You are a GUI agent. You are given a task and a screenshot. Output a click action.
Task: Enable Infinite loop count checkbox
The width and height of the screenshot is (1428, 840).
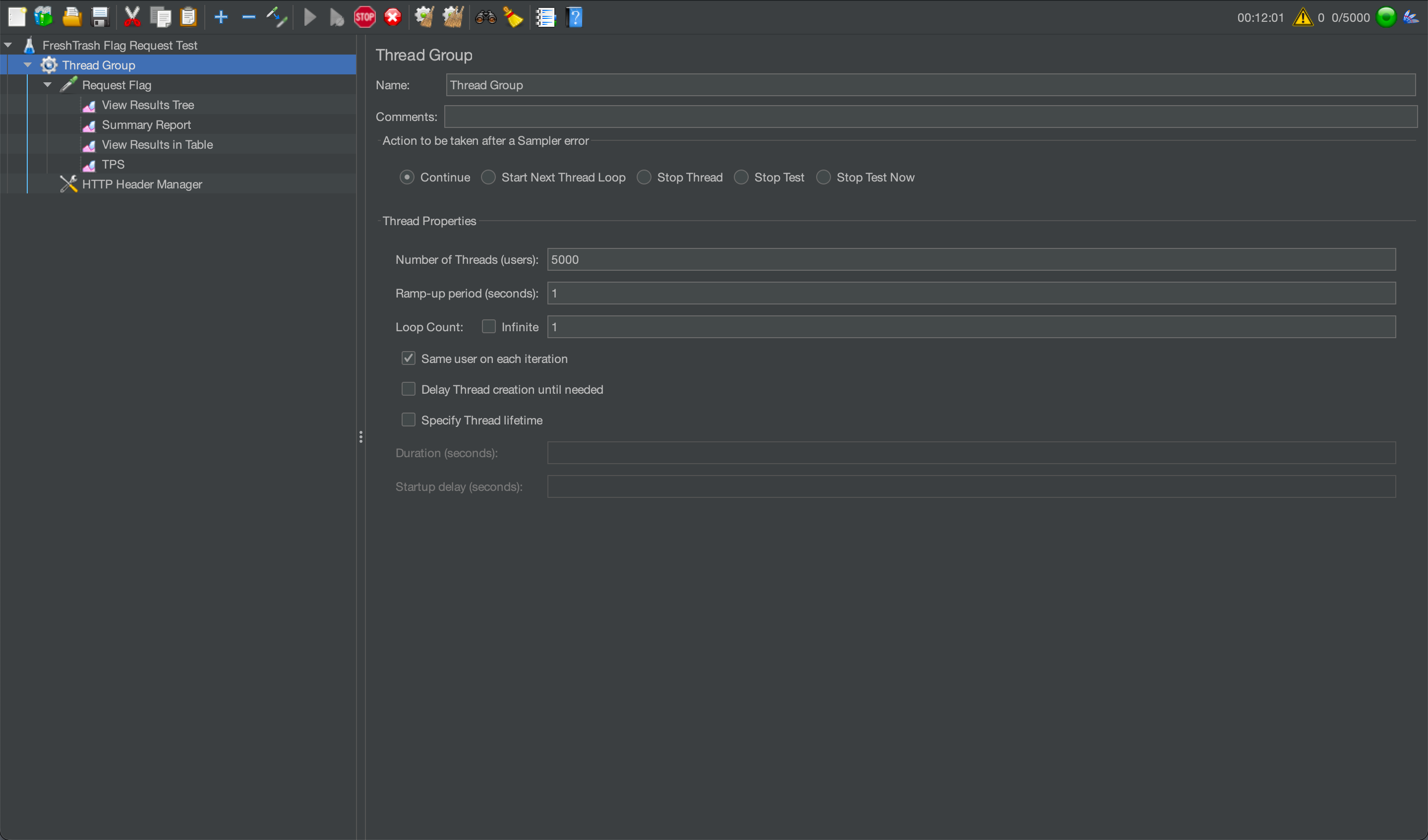pos(488,326)
